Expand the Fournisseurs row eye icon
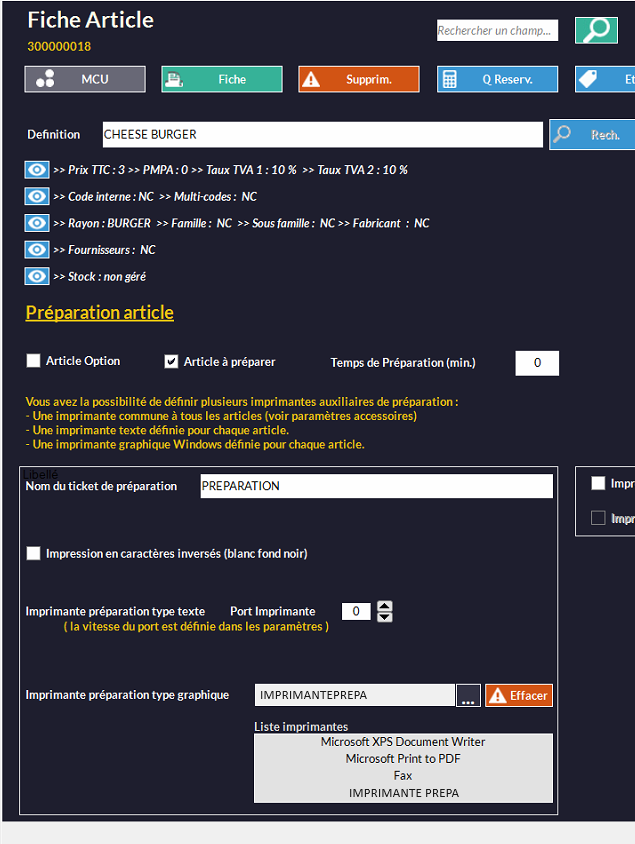Viewport: 635px width, 844px height. click(x=37, y=249)
